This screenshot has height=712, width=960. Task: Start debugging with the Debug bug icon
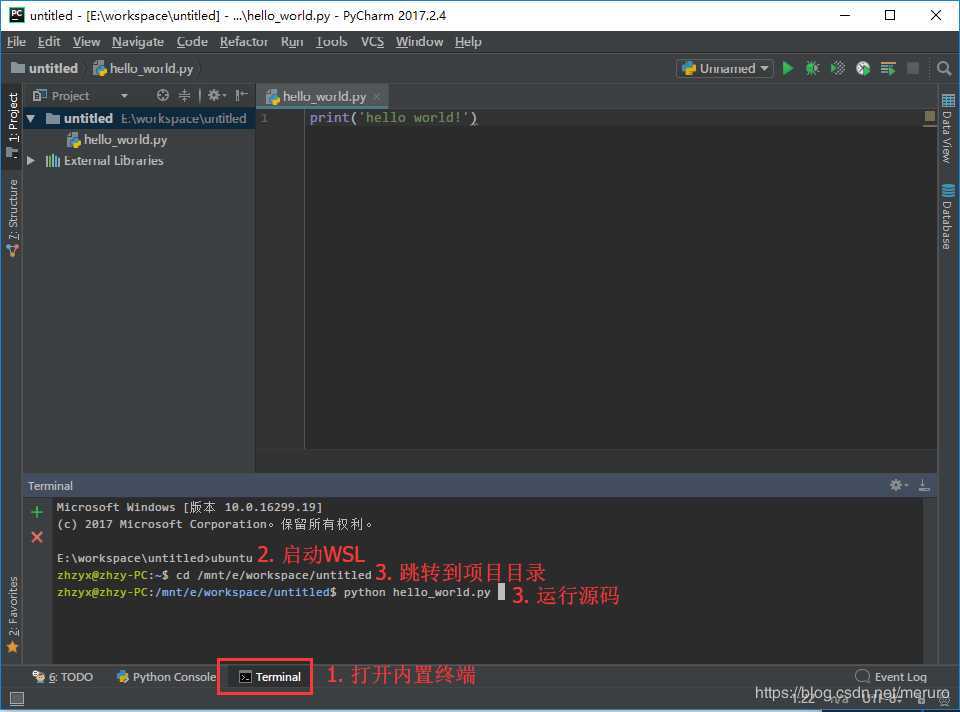[813, 68]
